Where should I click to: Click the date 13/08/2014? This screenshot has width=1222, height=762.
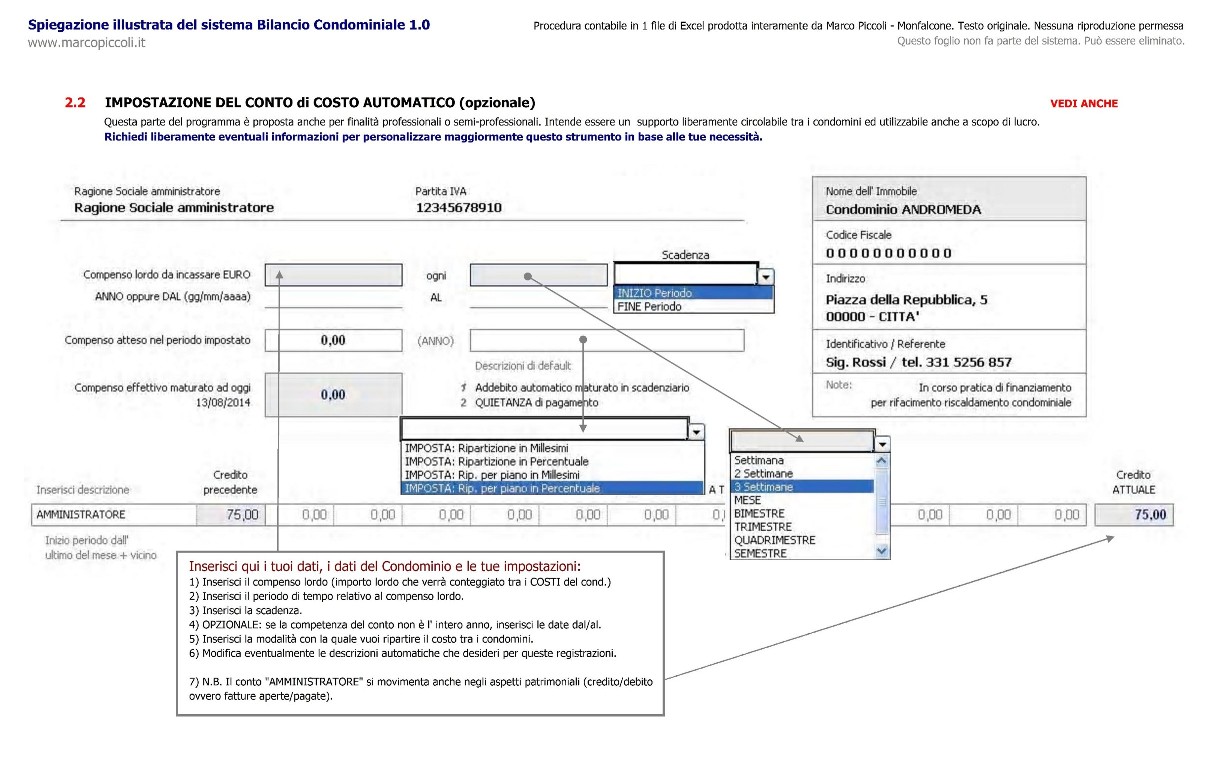coord(223,402)
